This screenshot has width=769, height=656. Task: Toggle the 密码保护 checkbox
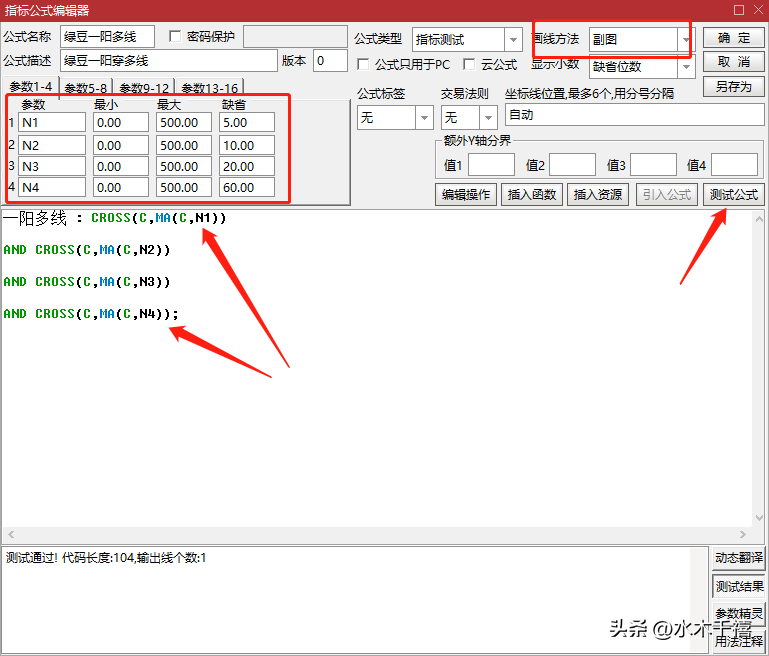[175, 36]
